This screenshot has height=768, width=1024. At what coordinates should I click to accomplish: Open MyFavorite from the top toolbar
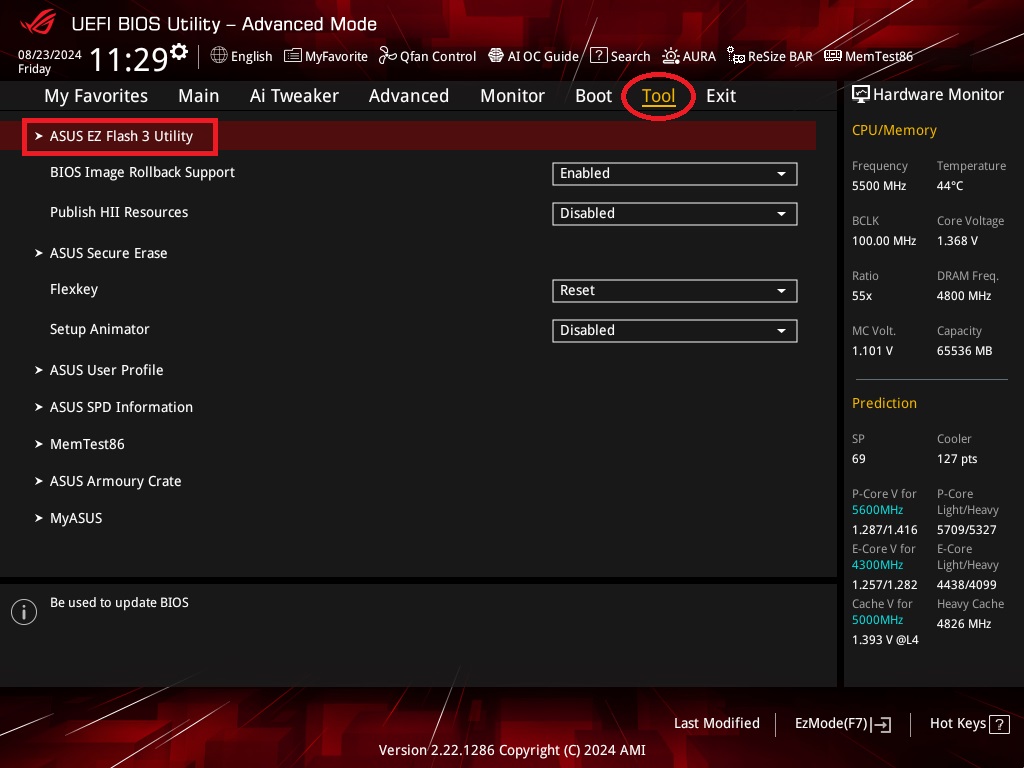pyautogui.click(x=336, y=56)
